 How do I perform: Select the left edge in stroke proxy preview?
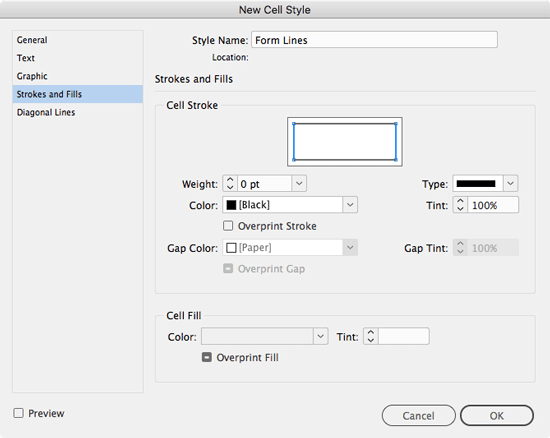[294, 142]
